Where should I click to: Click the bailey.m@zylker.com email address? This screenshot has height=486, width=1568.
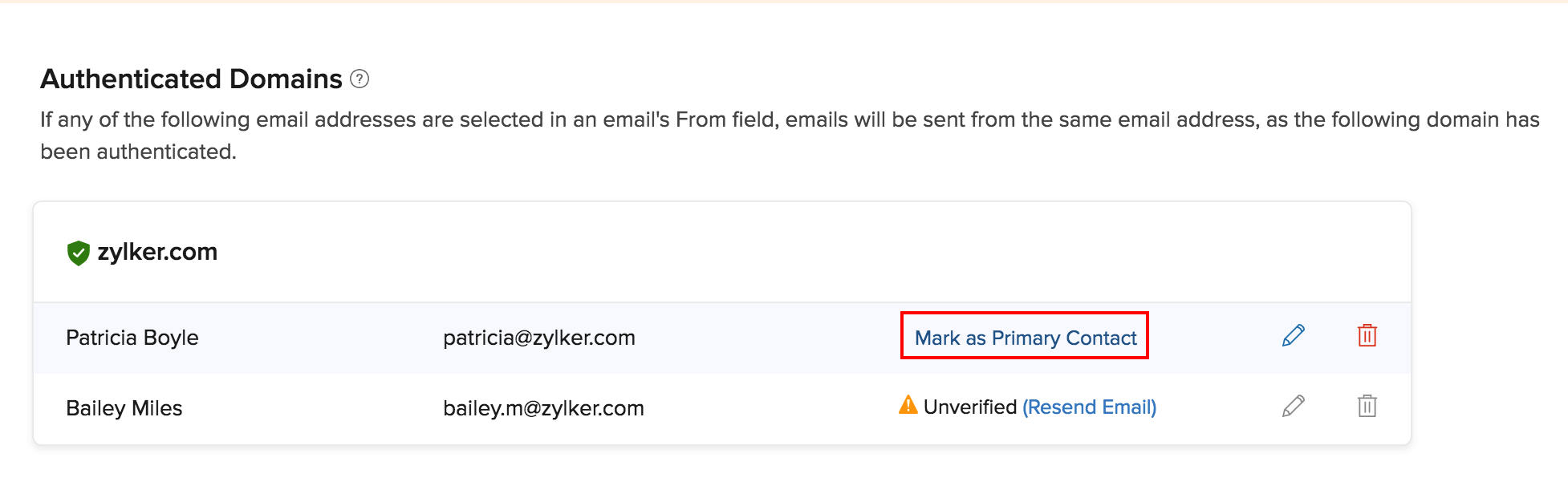543,408
